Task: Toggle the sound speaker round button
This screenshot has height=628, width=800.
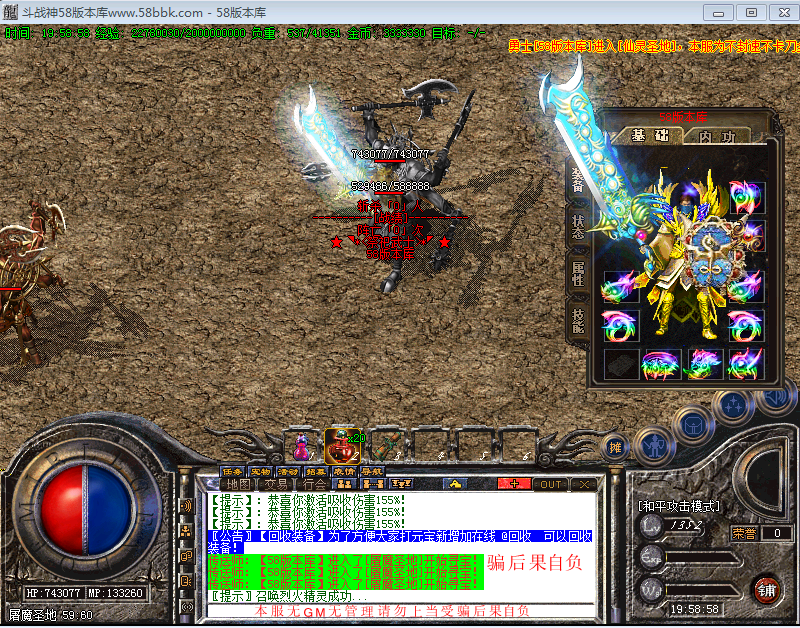Action: coord(776,397)
